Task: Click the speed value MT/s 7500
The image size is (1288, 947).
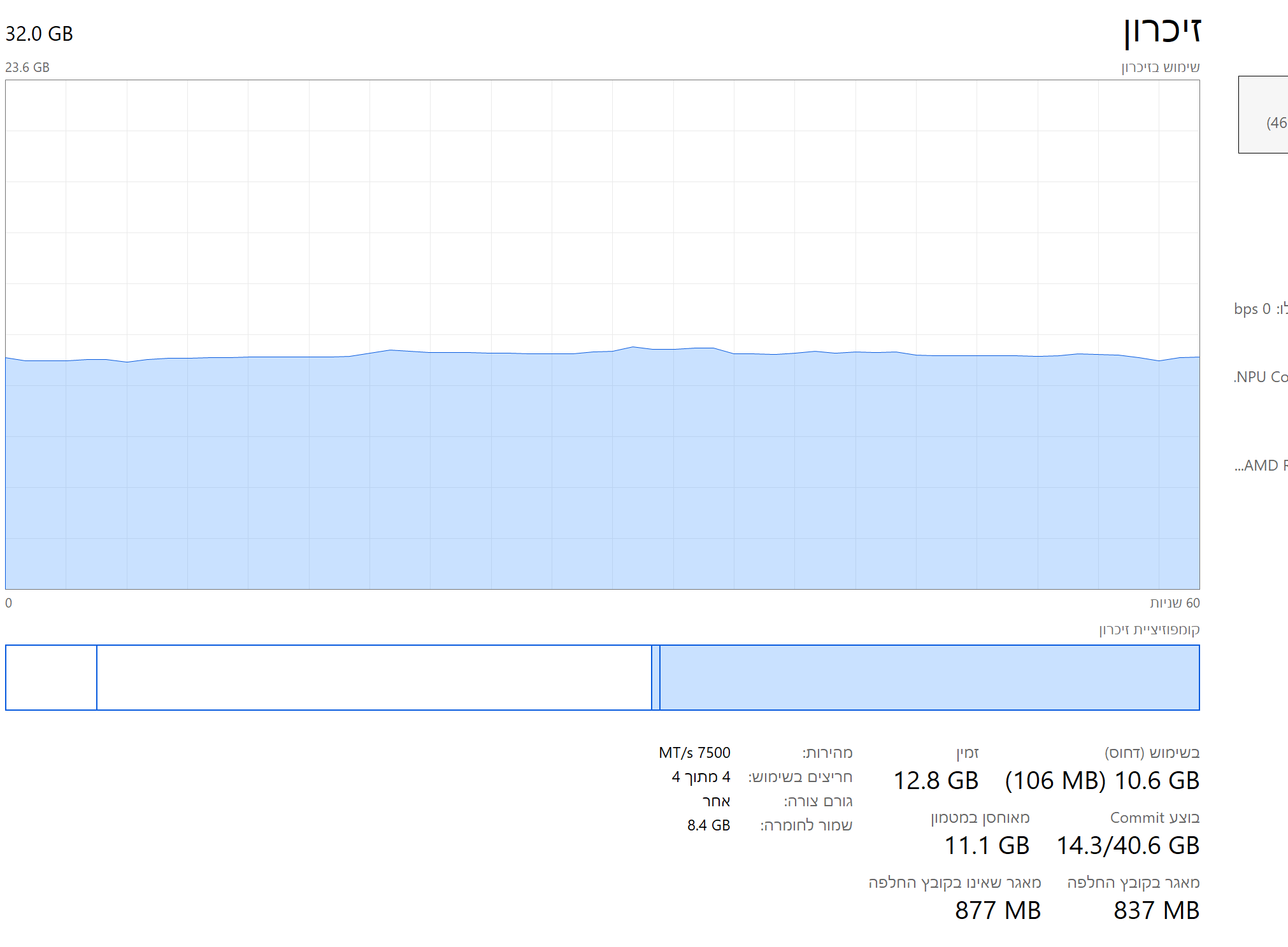Action: point(694,753)
